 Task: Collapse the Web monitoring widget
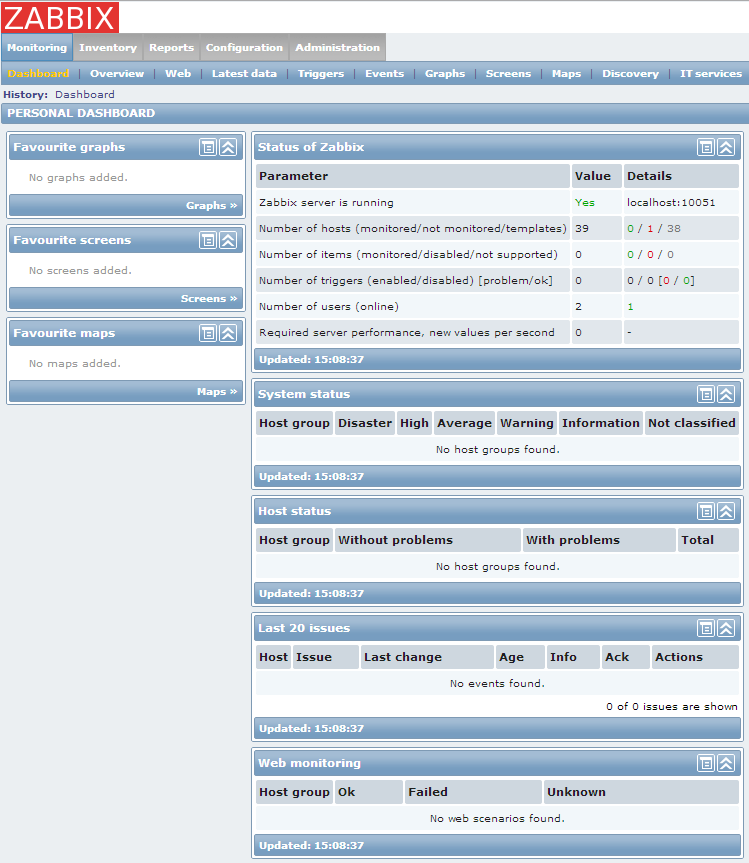[726, 763]
